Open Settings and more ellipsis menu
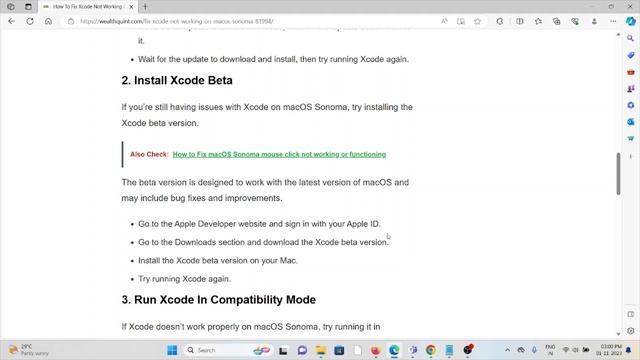This screenshot has width=640, height=360. pyautogui.click(x=613, y=21)
